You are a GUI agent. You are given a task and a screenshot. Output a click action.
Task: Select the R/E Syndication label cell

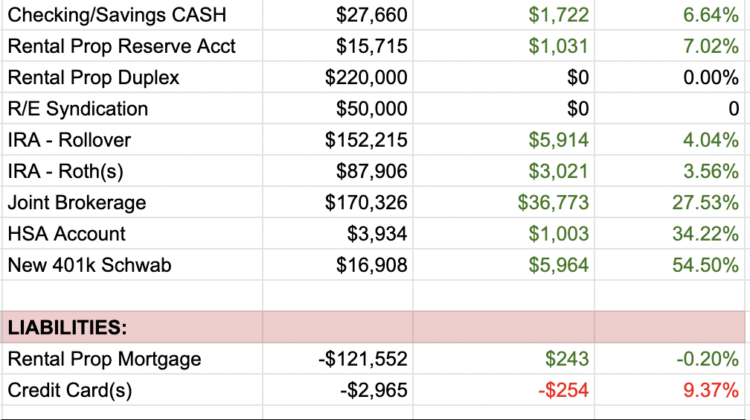(77, 109)
